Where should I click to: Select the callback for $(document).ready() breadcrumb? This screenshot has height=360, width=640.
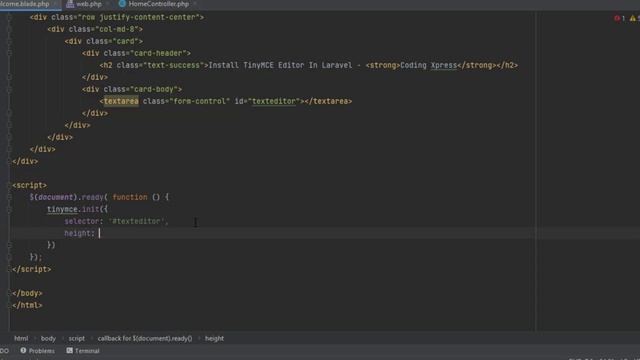(x=145, y=338)
